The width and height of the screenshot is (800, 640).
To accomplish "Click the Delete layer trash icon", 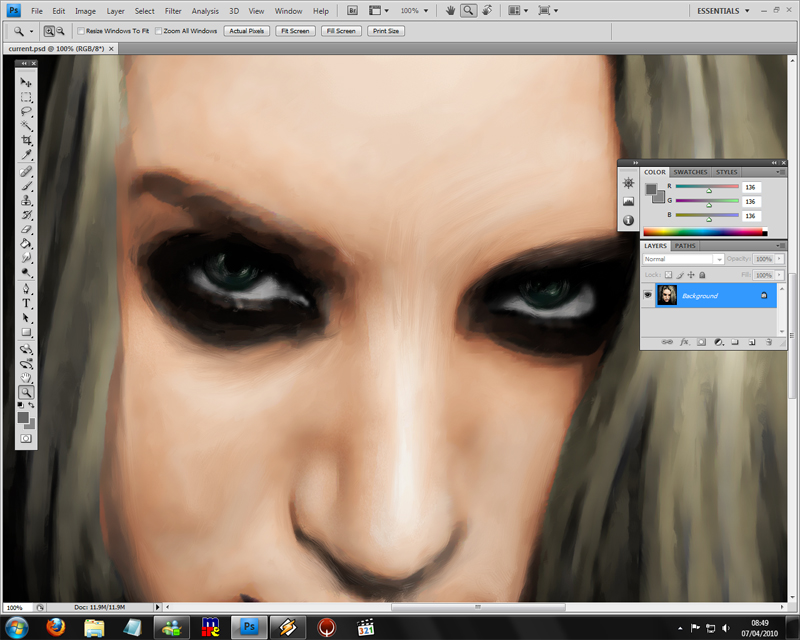I will [767, 342].
